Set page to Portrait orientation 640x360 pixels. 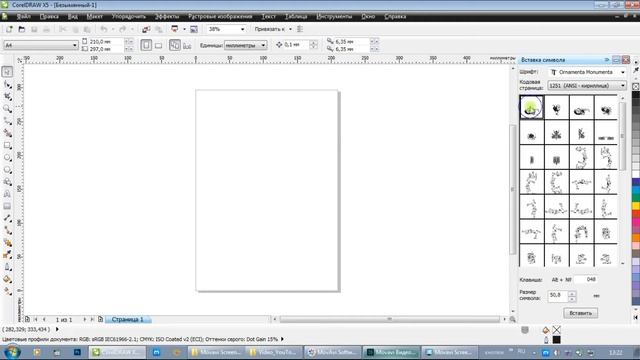[146, 45]
